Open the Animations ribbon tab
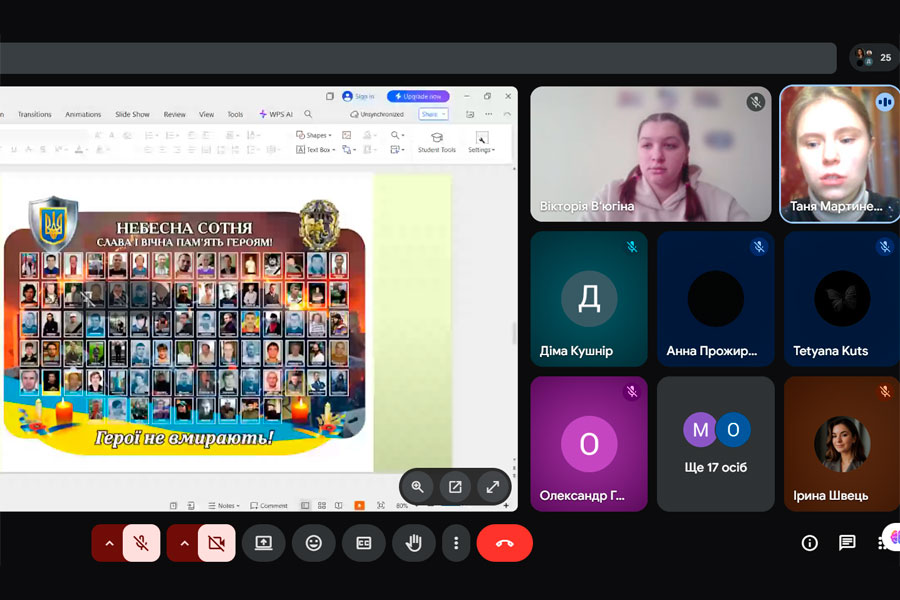 tap(83, 114)
